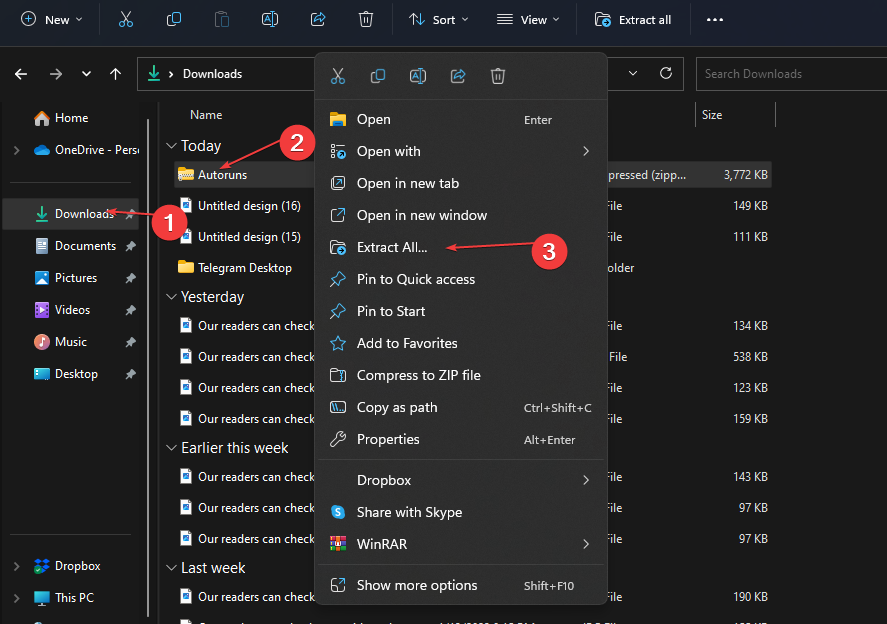Viewport: 887px width, 624px height.
Task: Click the Share icon in the context menu
Action: click(x=458, y=76)
